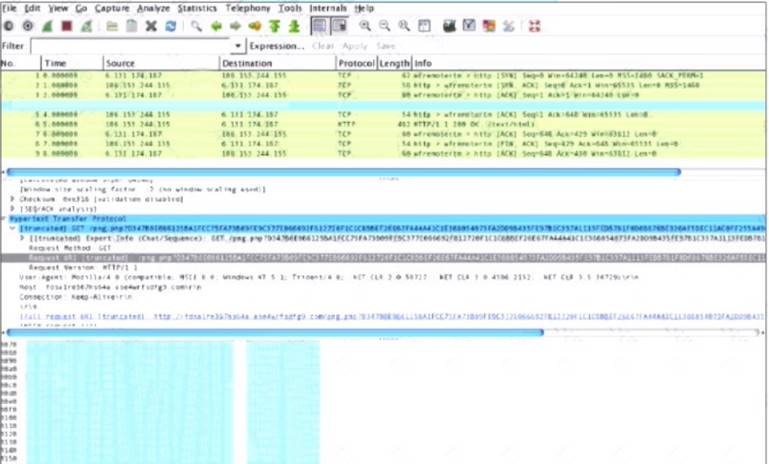Select the FIN, ACK packet row
The image size is (769, 464).
pos(384,144)
